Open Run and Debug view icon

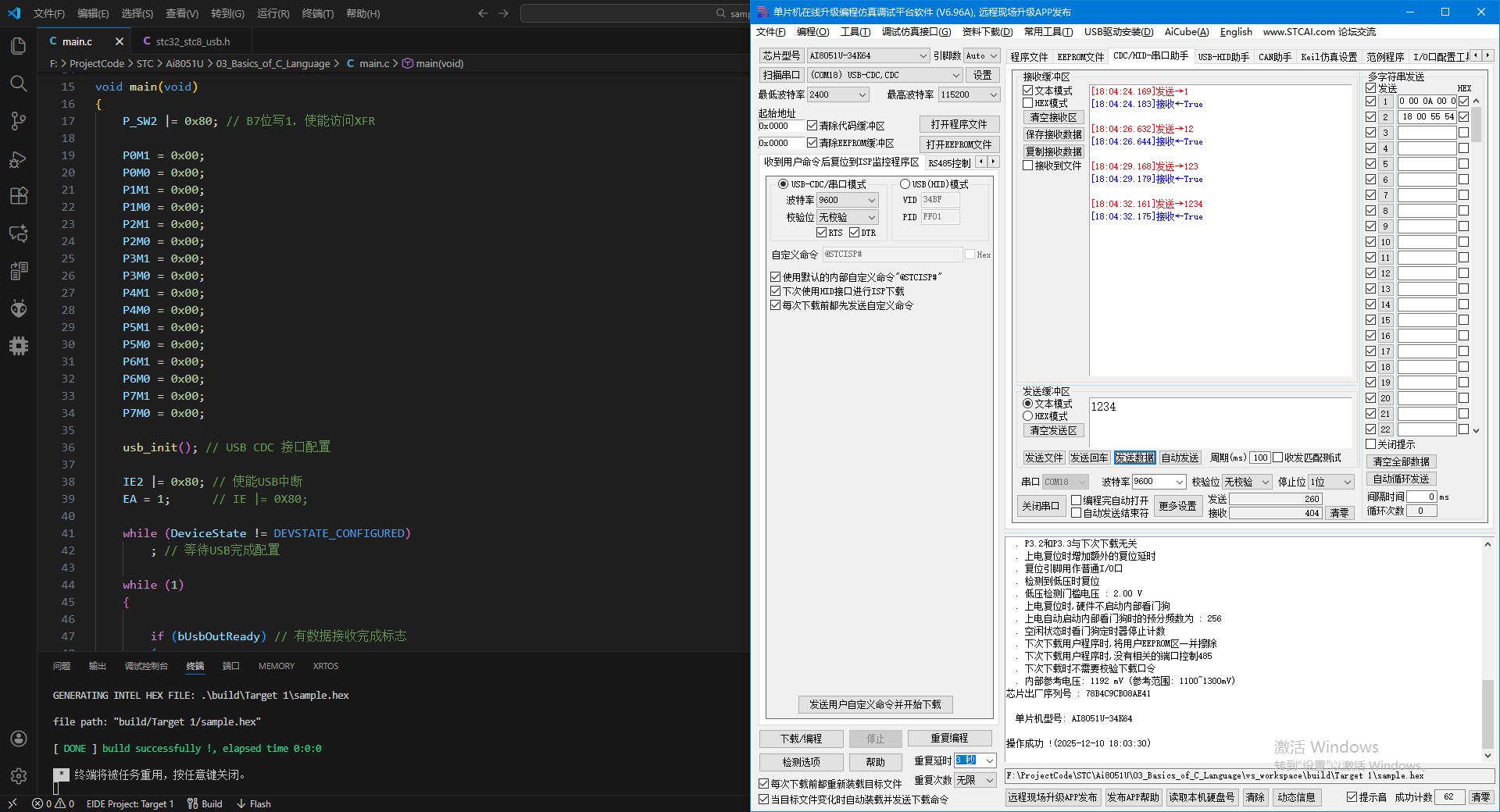pyautogui.click(x=19, y=159)
